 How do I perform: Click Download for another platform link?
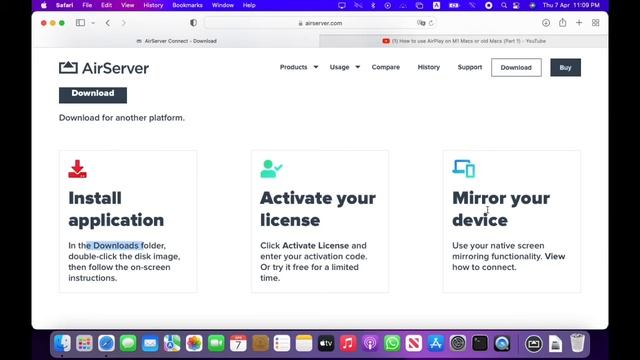click(x=122, y=118)
